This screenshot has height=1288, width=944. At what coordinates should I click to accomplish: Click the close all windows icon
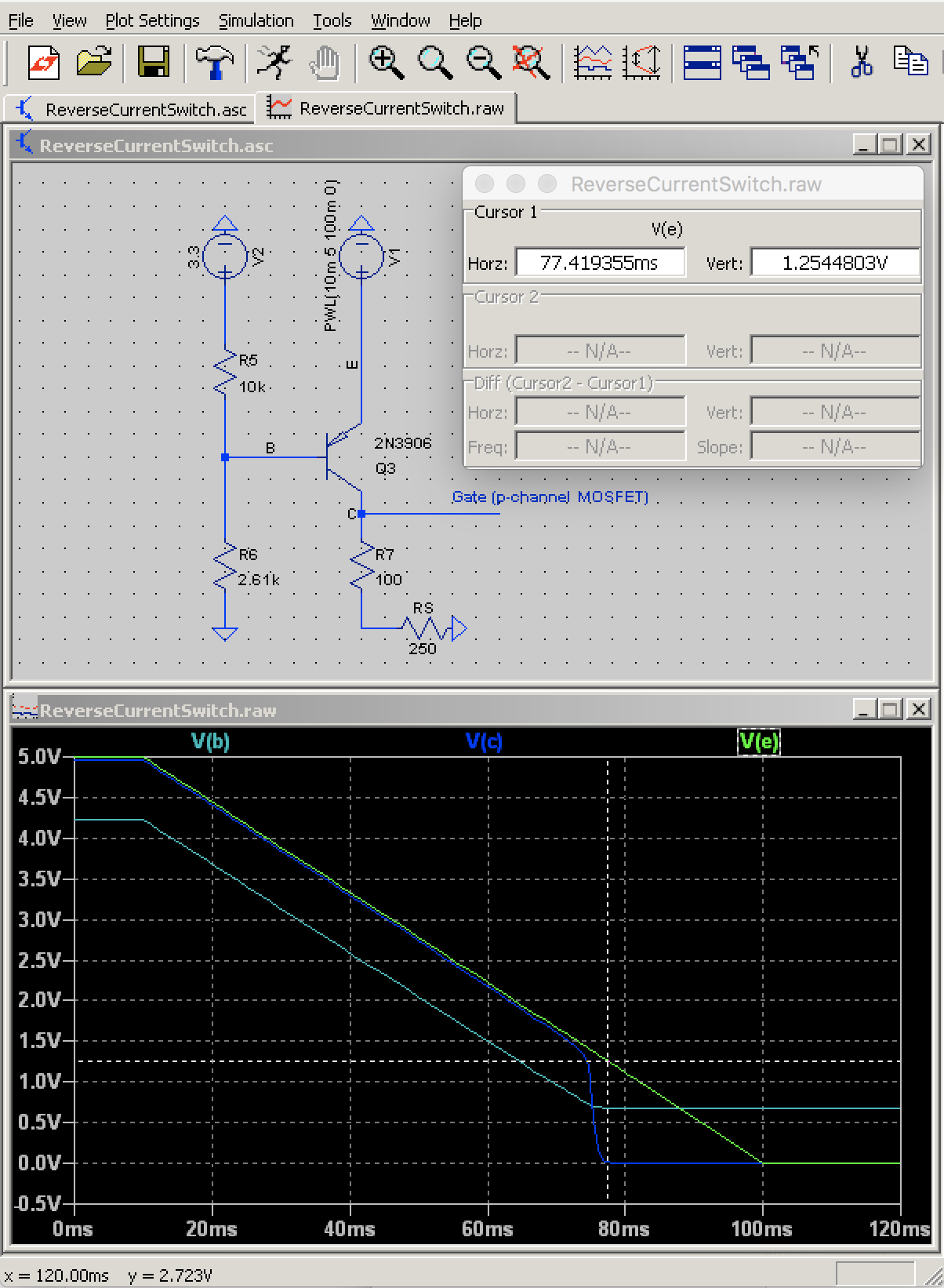point(800,62)
